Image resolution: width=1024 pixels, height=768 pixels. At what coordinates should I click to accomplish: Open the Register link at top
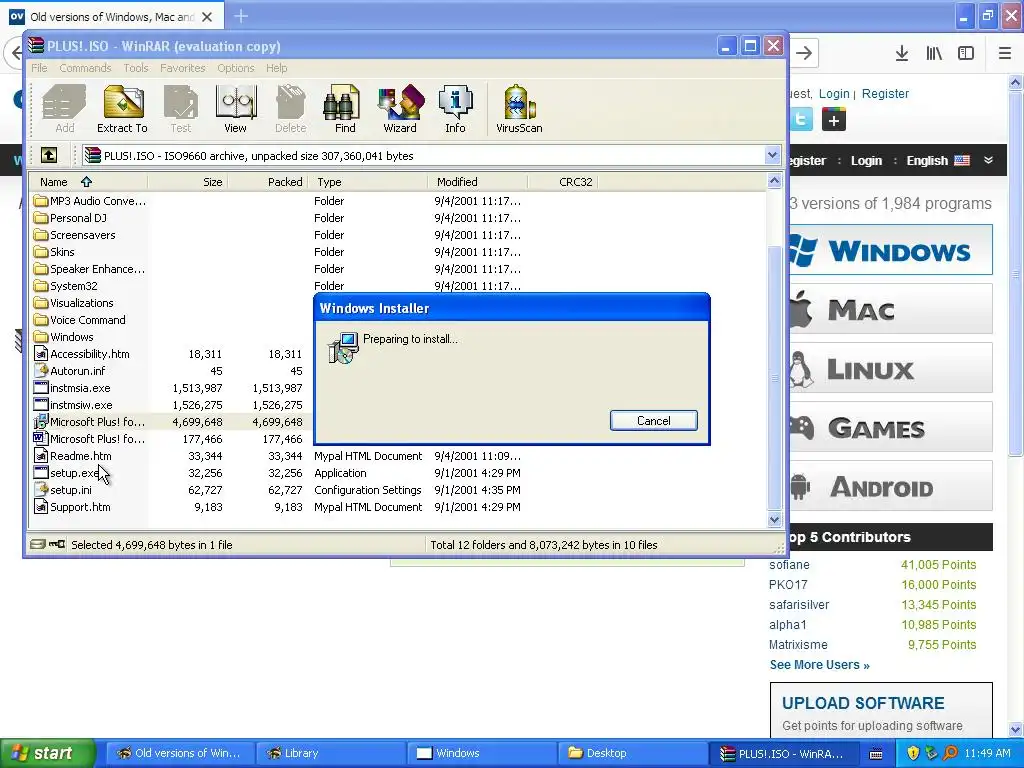coord(885,93)
